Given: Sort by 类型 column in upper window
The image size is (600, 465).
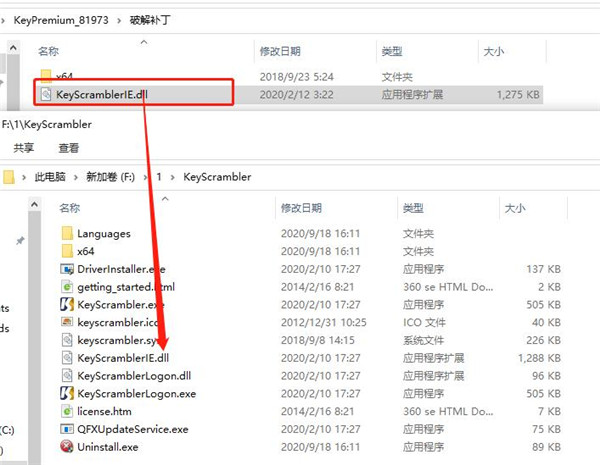Looking at the screenshot, I should click(392, 51).
